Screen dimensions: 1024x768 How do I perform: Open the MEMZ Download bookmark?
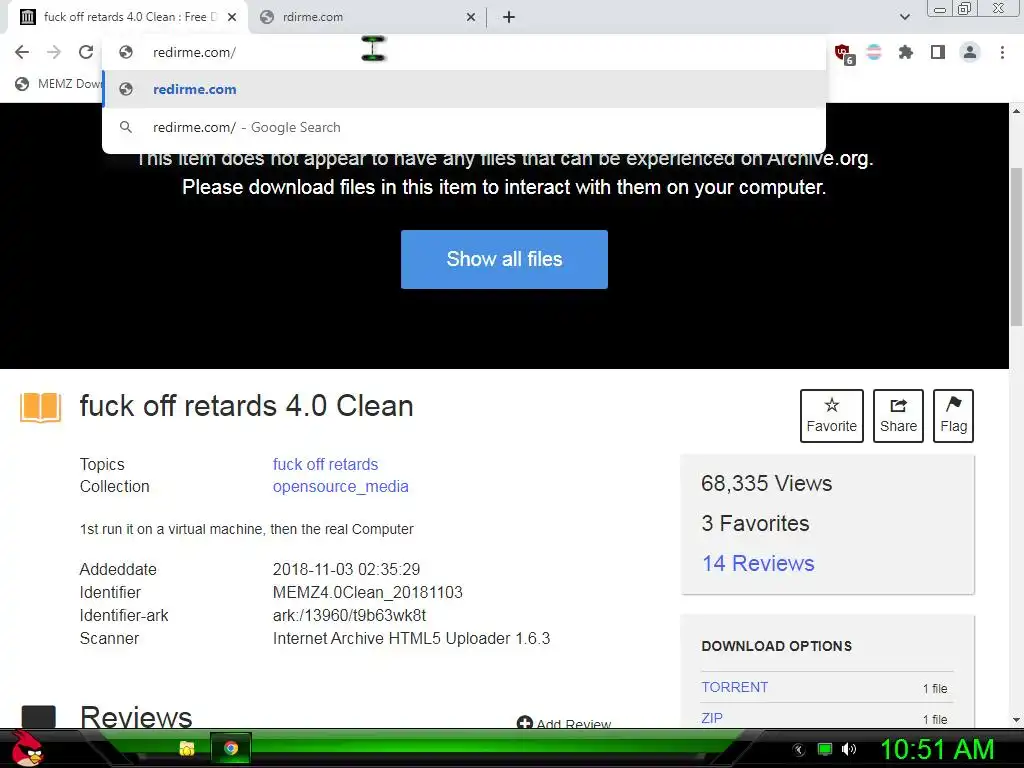pyautogui.click(x=59, y=84)
